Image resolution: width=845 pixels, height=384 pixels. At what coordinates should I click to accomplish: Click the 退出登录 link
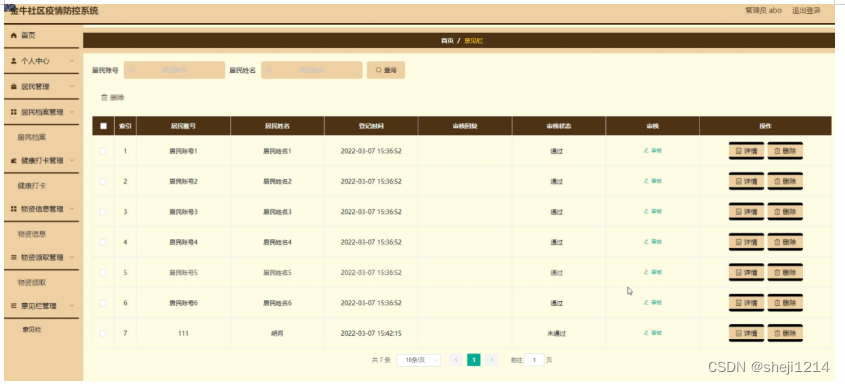pyautogui.click(x=806, y=10)
